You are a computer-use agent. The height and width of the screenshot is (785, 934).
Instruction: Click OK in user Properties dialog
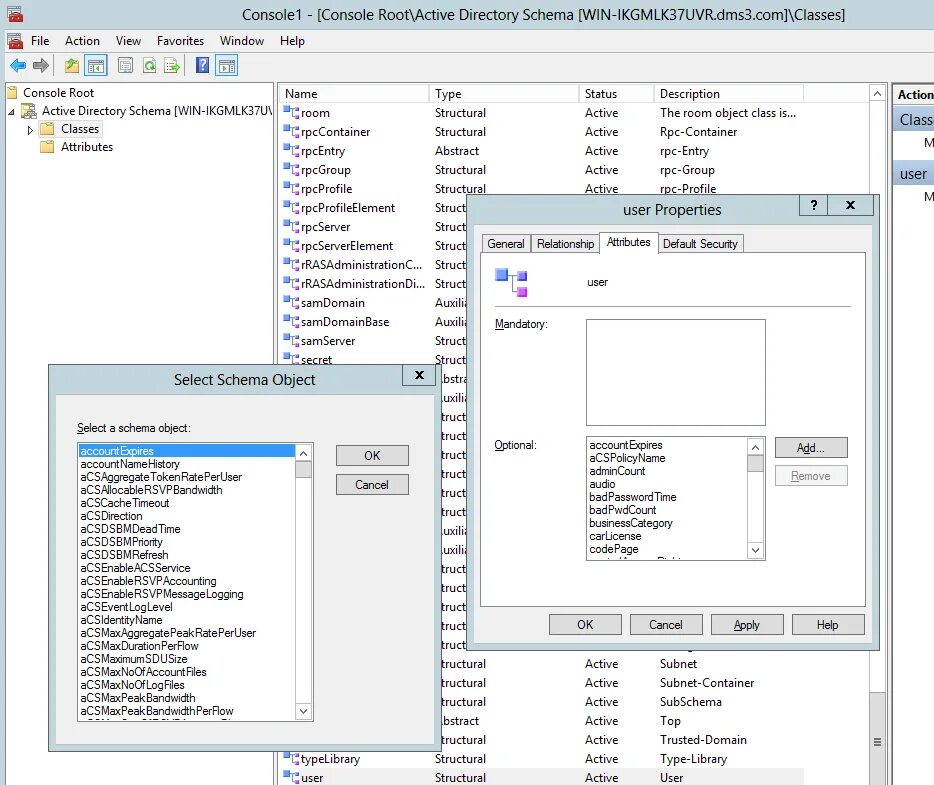coord(585,625)
